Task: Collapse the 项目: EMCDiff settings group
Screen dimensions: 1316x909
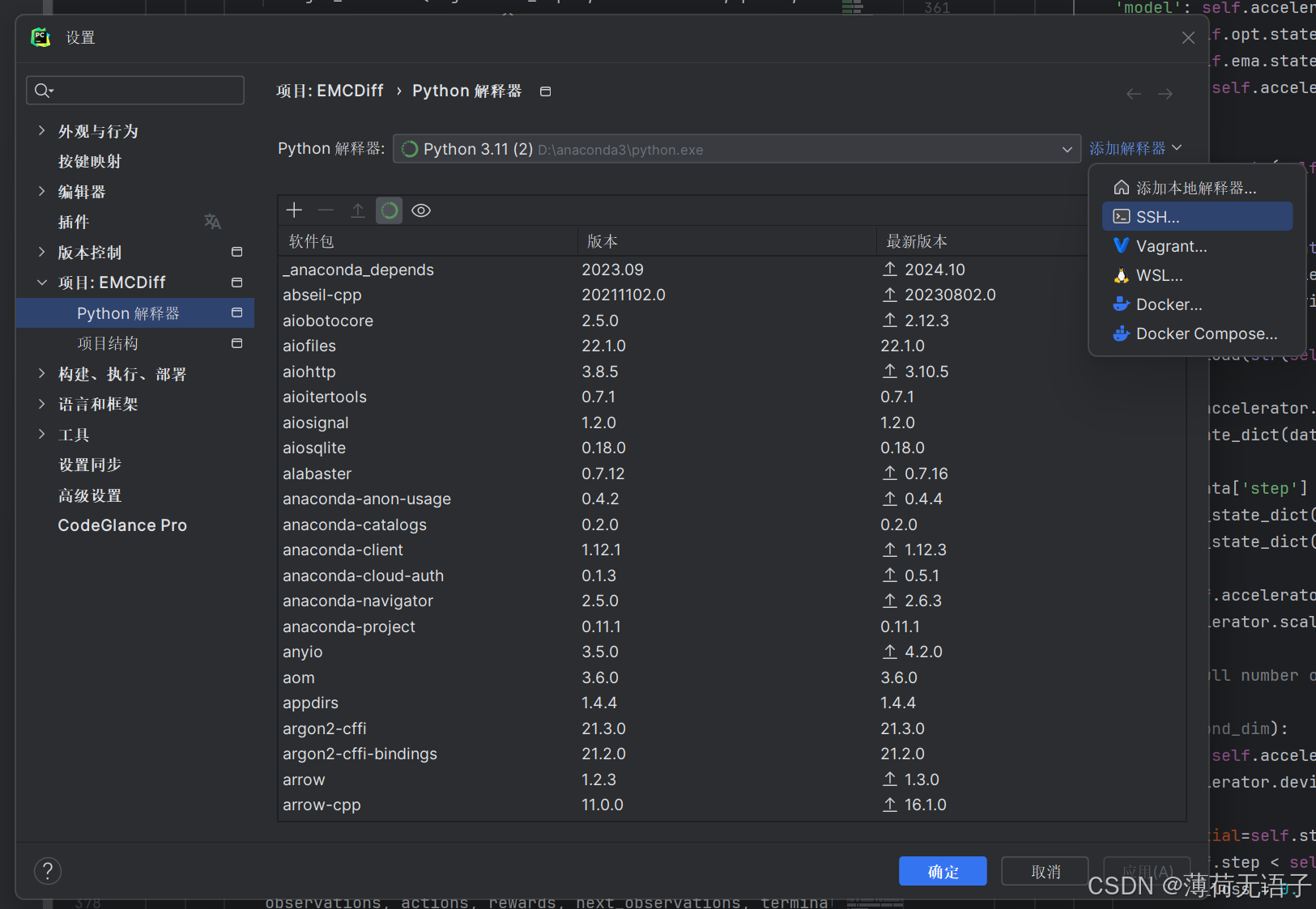Action: [x=41, y=282]
